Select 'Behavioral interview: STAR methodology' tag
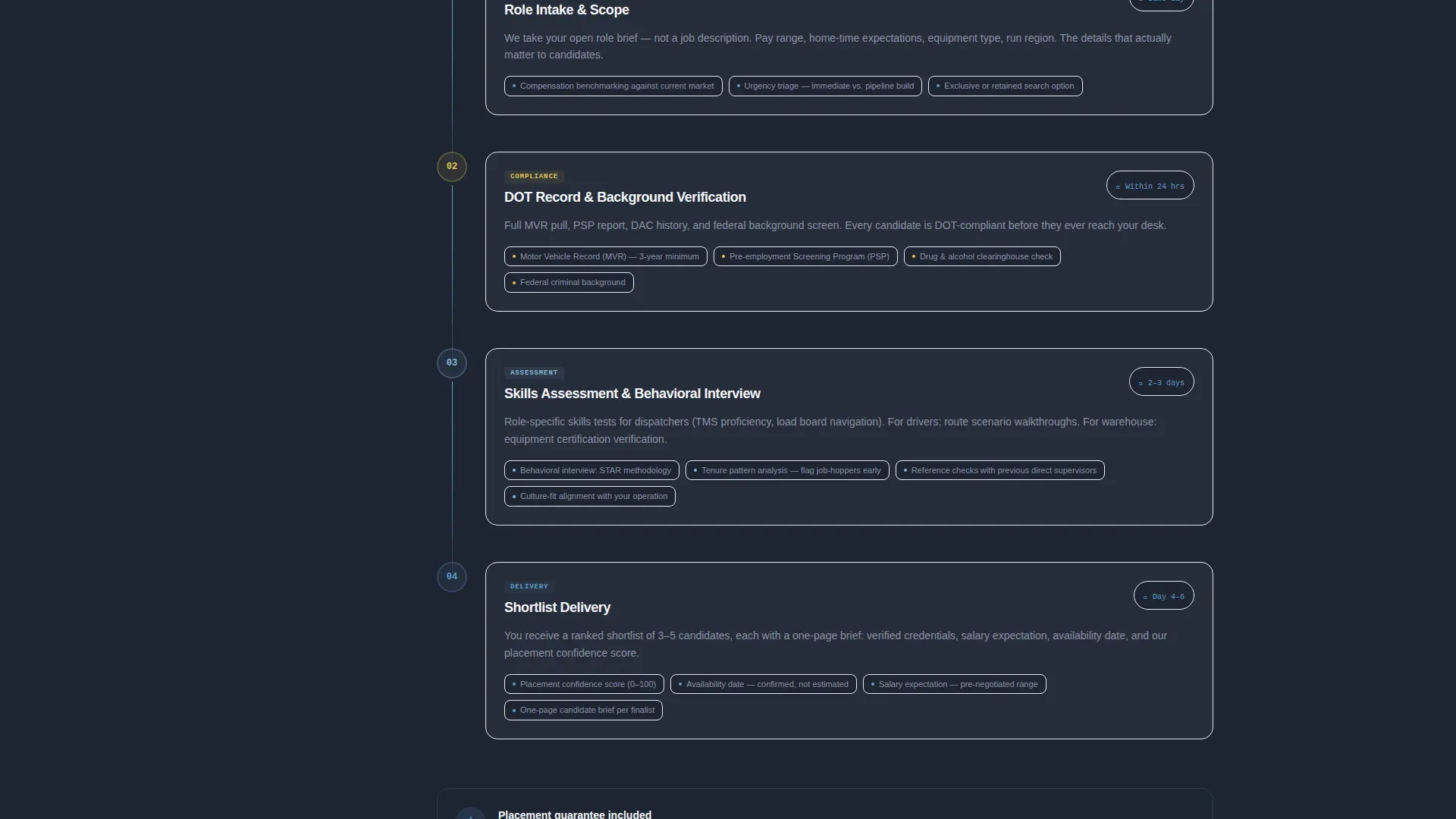This screenshot has height=819, width=1456. 591,471
